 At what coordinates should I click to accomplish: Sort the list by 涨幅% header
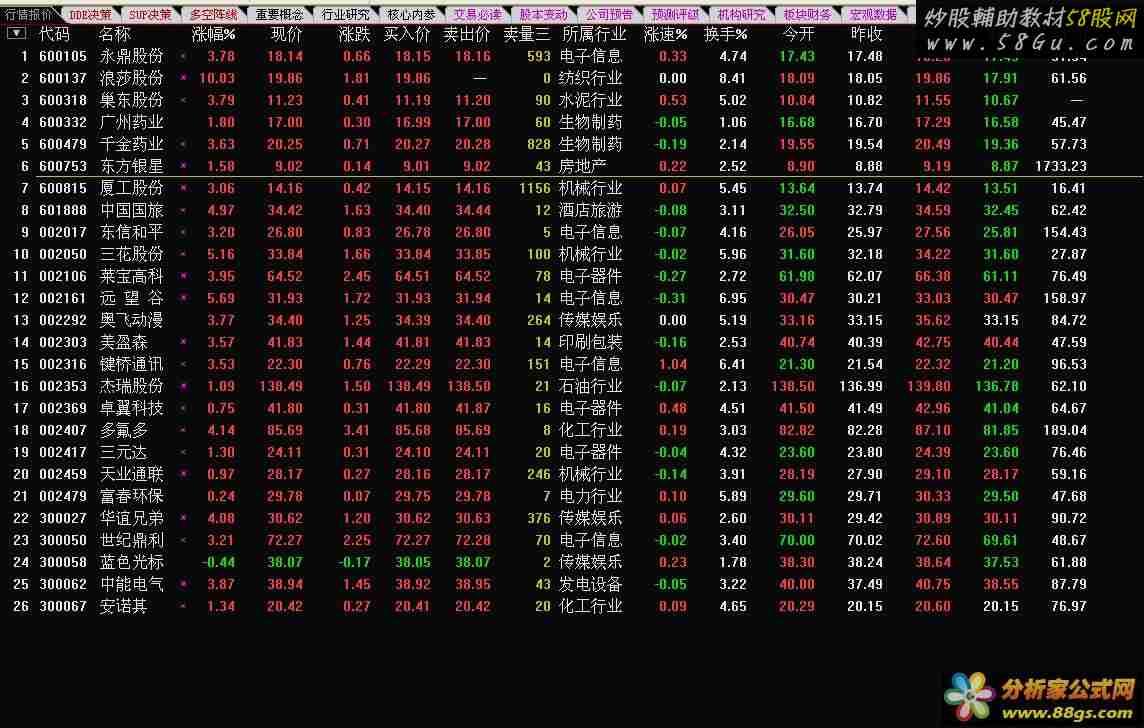point(213,34)
